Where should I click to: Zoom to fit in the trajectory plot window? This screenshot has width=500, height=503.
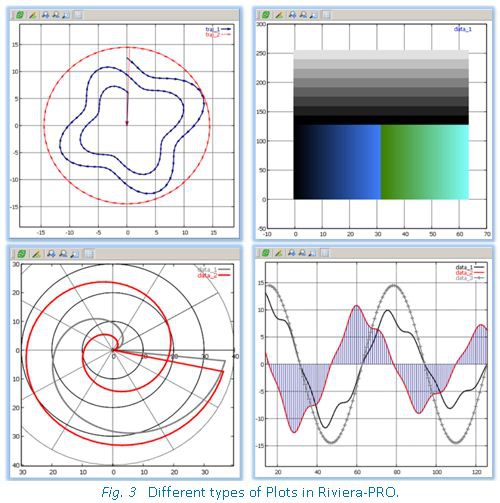[66, 15]
